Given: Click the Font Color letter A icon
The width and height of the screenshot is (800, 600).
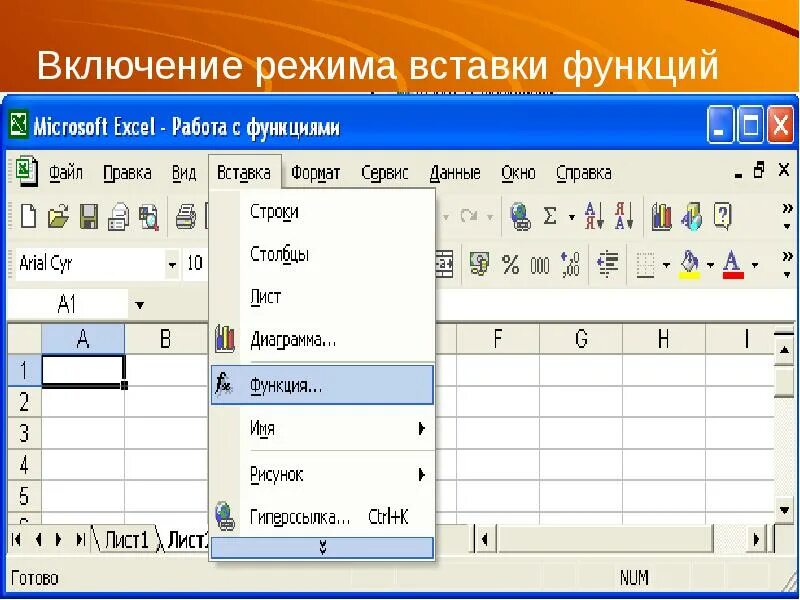Looking at the screenshot, I should click(x=733, y=264).
